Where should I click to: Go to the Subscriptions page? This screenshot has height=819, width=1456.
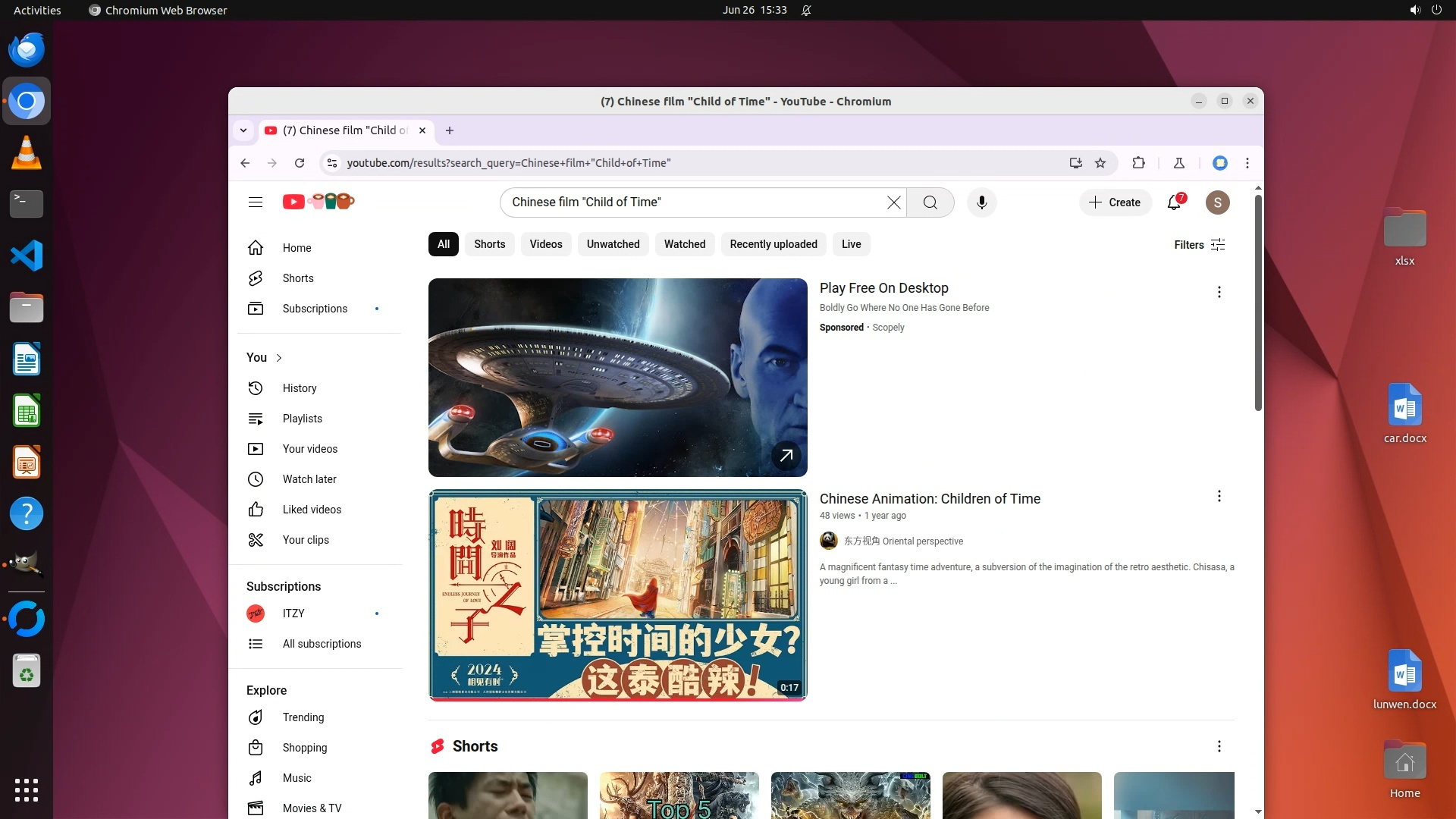[x=315, y=309]
